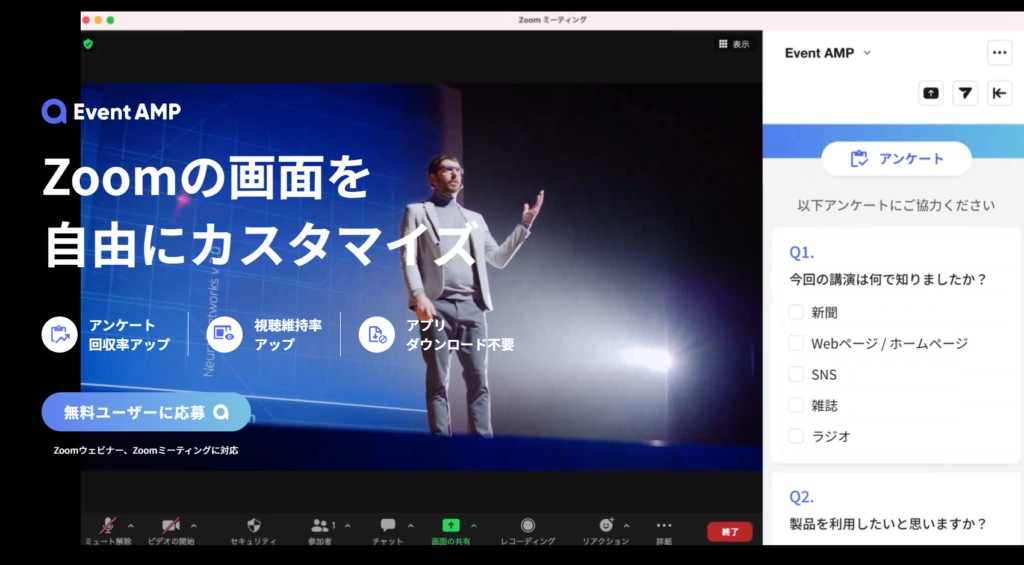1024x565 pixels.
Task: Check the 新聞 option
Action: point(795,312)
